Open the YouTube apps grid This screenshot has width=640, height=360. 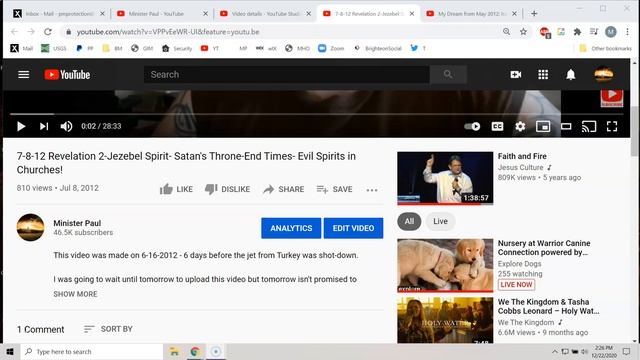pyautogui.click(x=543, y=75)
